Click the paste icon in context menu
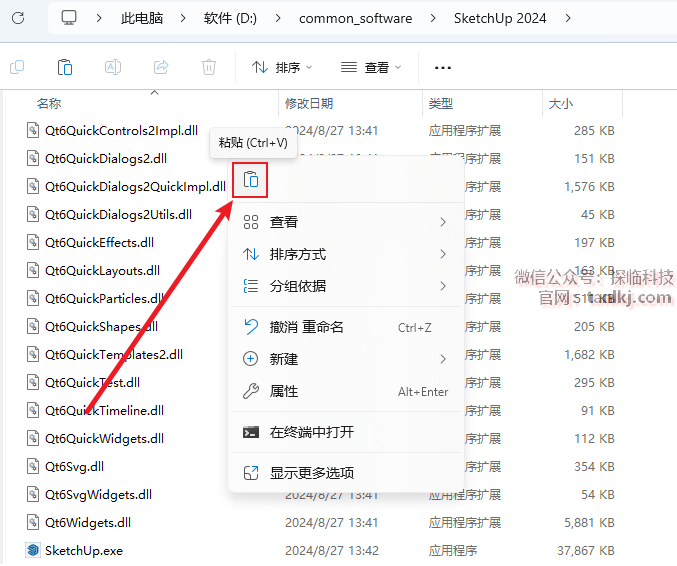The height and width of the screenshot is (566, 677). [250, 180]
